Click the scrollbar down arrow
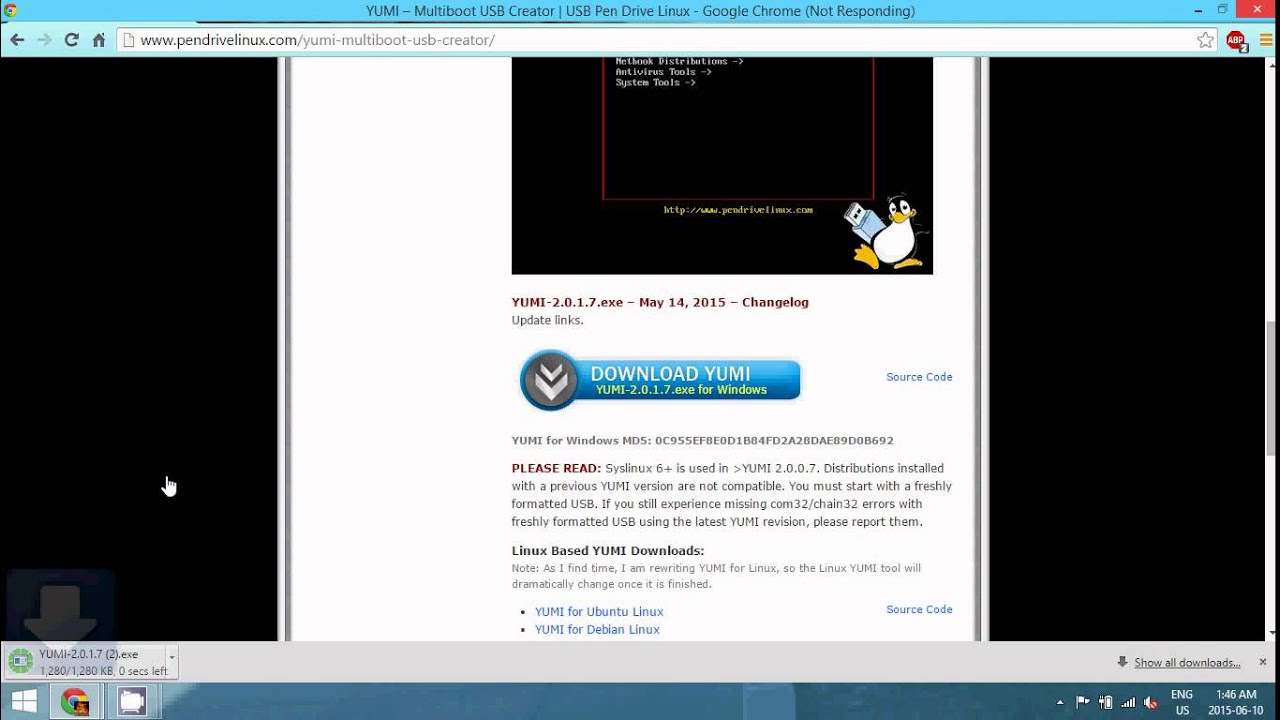Screen dimensions: 1280x720 point(1272,632)
